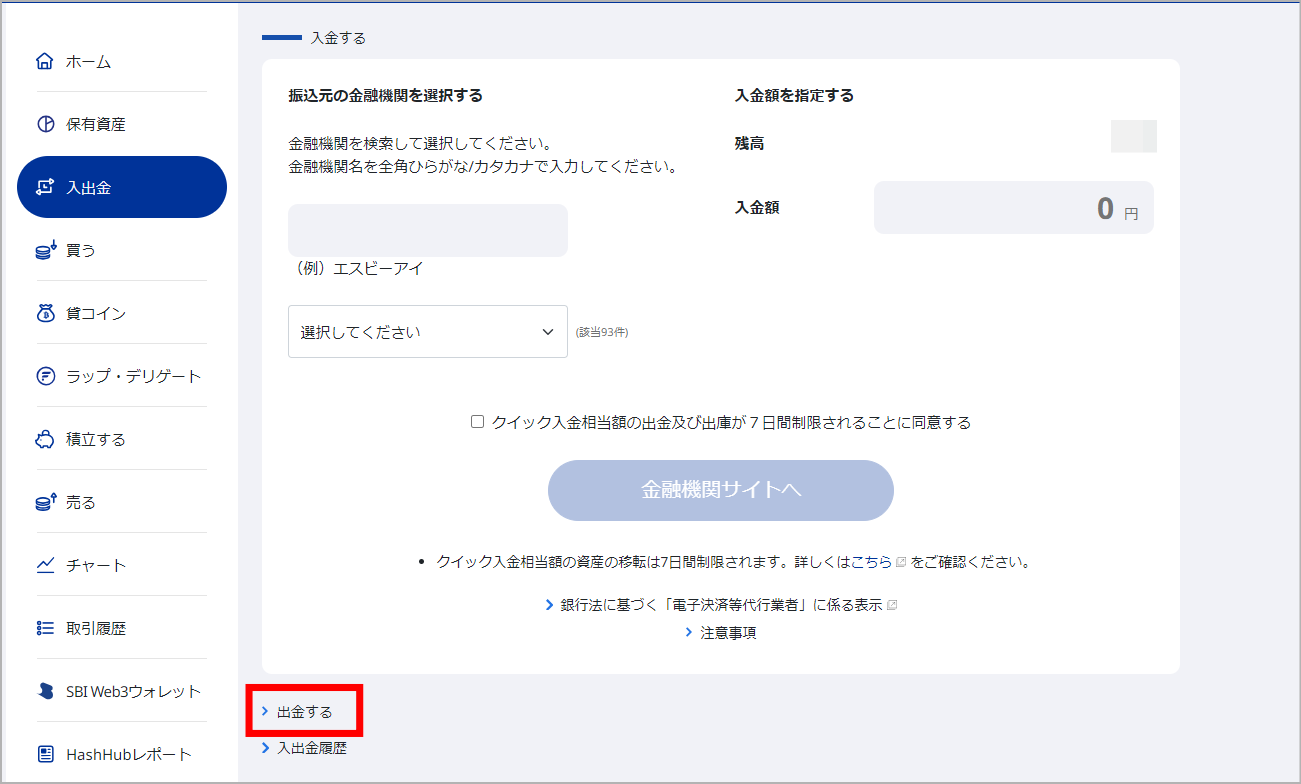Click chevron before 入出金履歴
The image size is (1301, 784).
coord(265,747)
